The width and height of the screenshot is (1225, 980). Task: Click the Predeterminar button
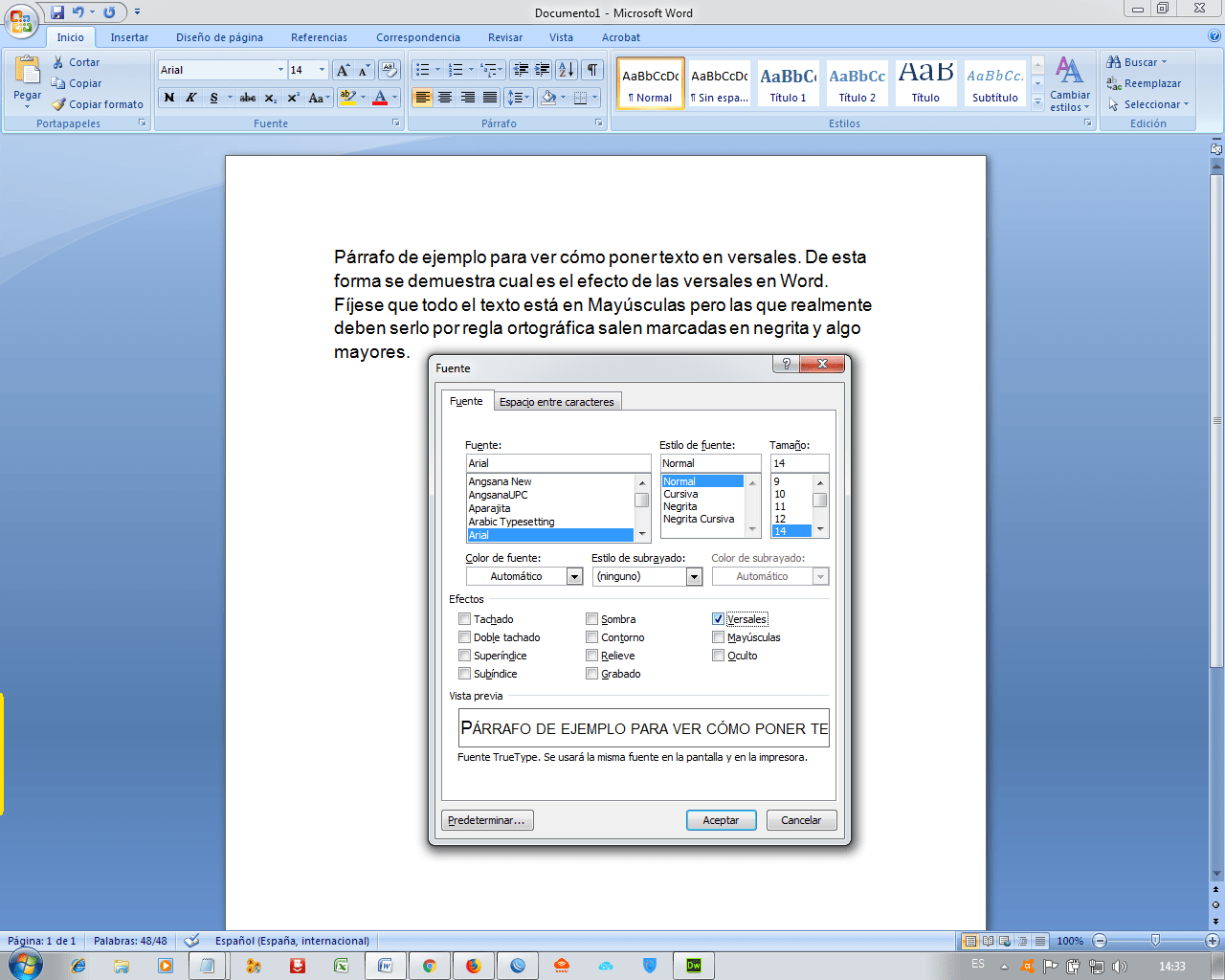(487, 820)
